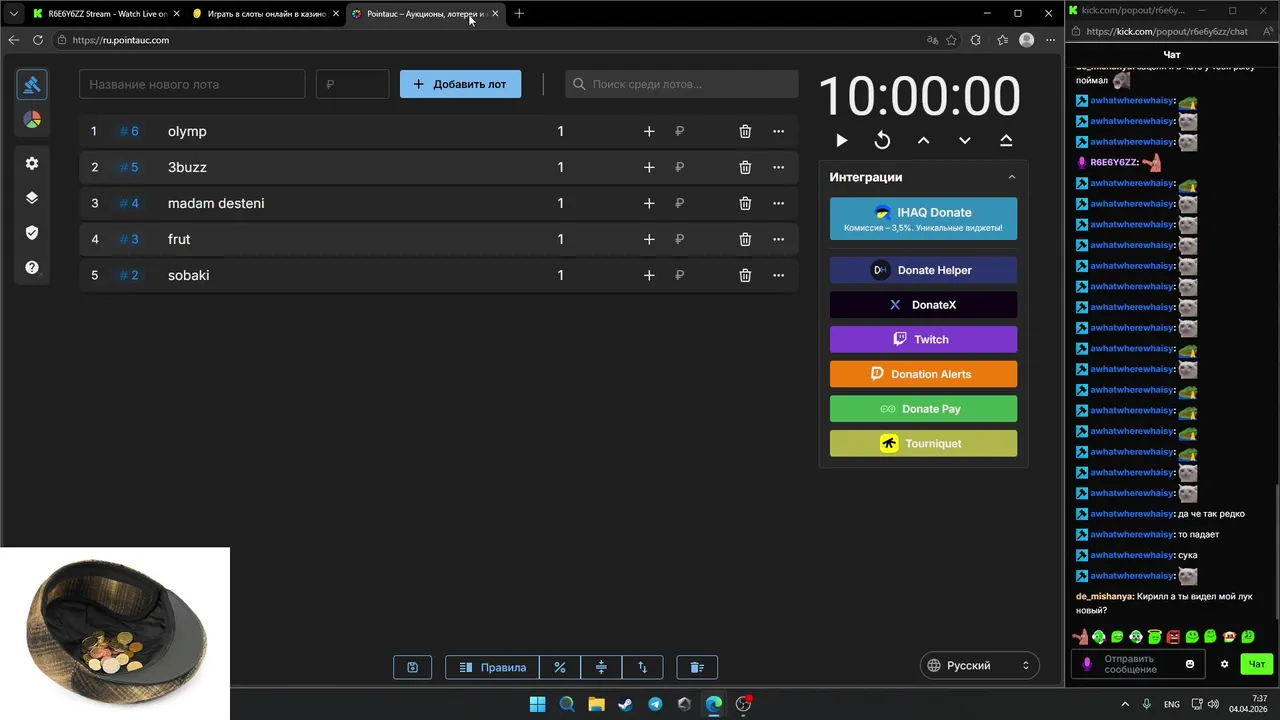Click the clear-all lots trash icon
This screenshot has width=1280, height=720.
point(697,667)
